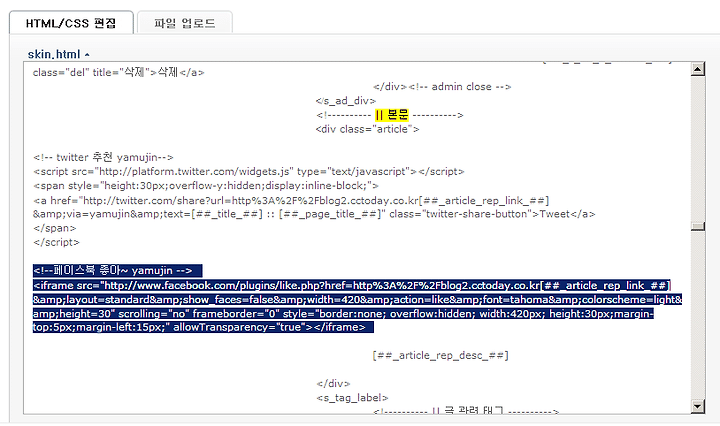
Task: Click the [##_article_rep_desc_##] placeholder
Action: click(x=440, y=355)
